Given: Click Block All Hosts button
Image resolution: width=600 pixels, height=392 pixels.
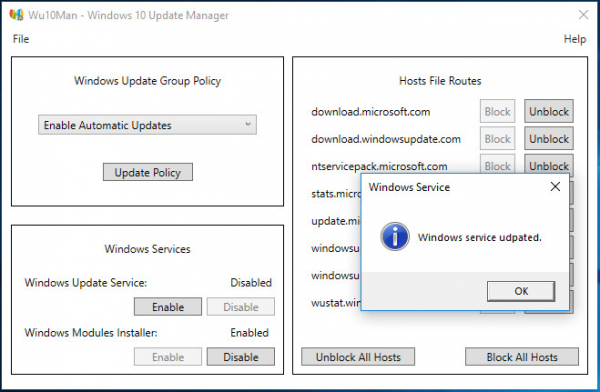Looking at the screenshot, I should 522,357.
